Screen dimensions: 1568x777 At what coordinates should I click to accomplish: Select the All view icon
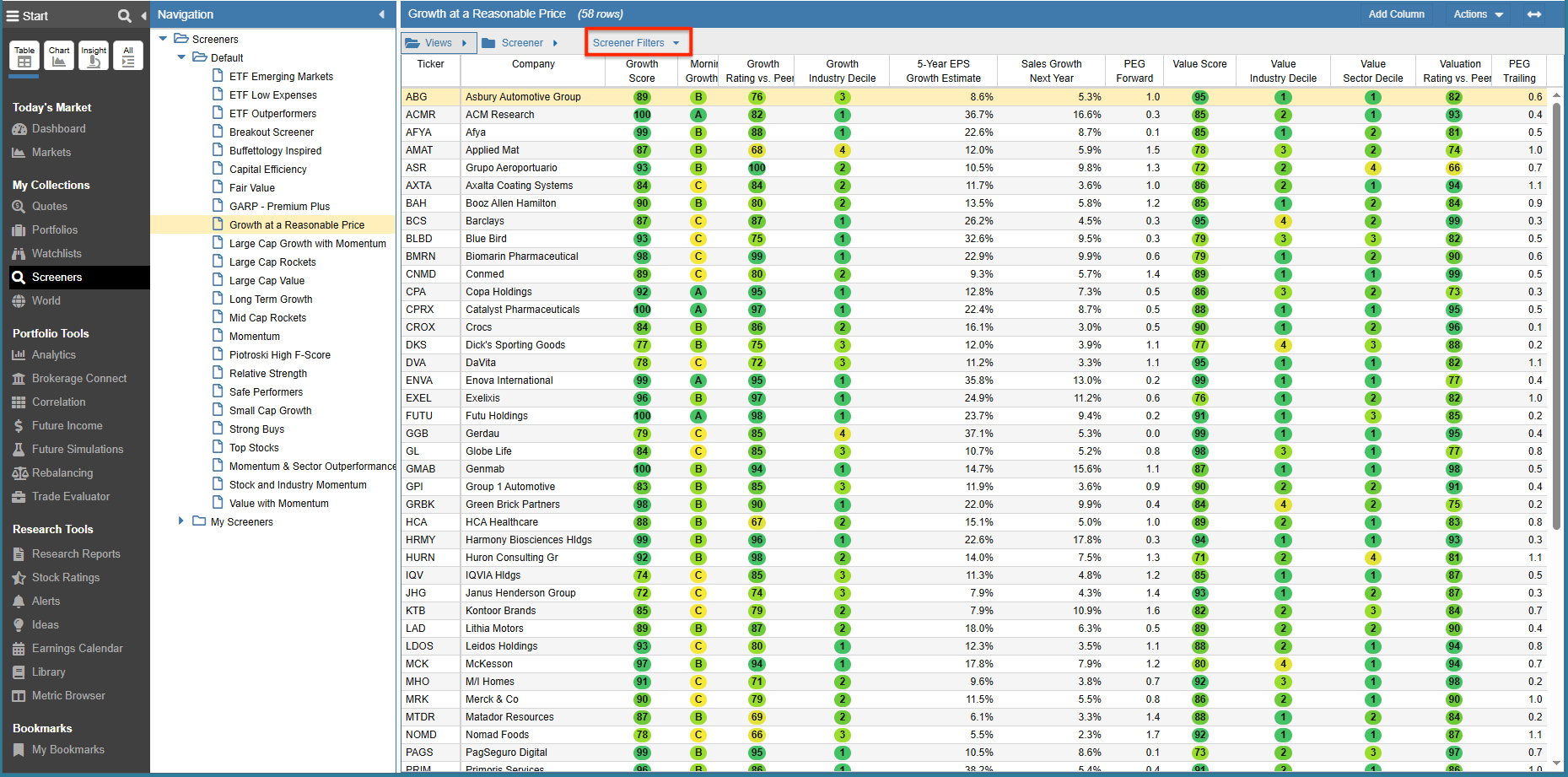128,56
